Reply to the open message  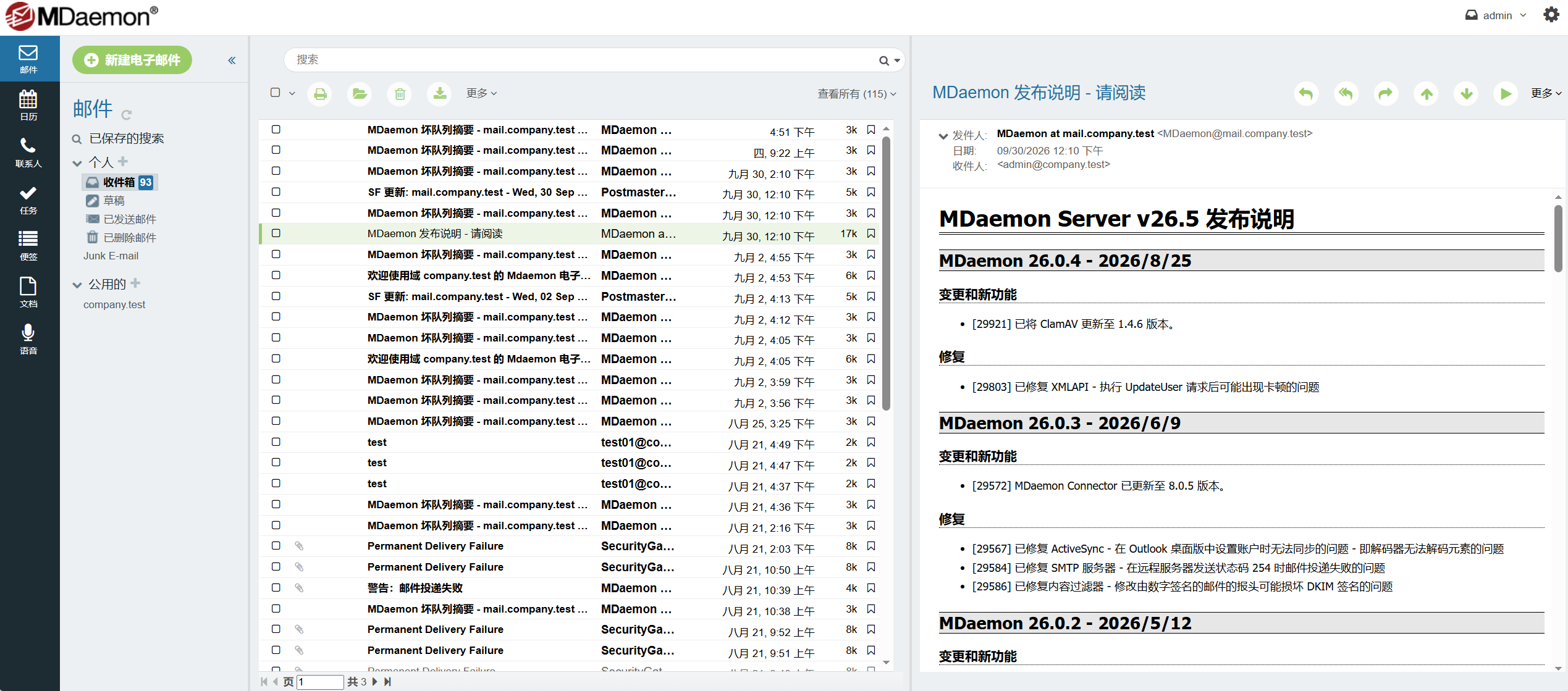[1306, 94]
